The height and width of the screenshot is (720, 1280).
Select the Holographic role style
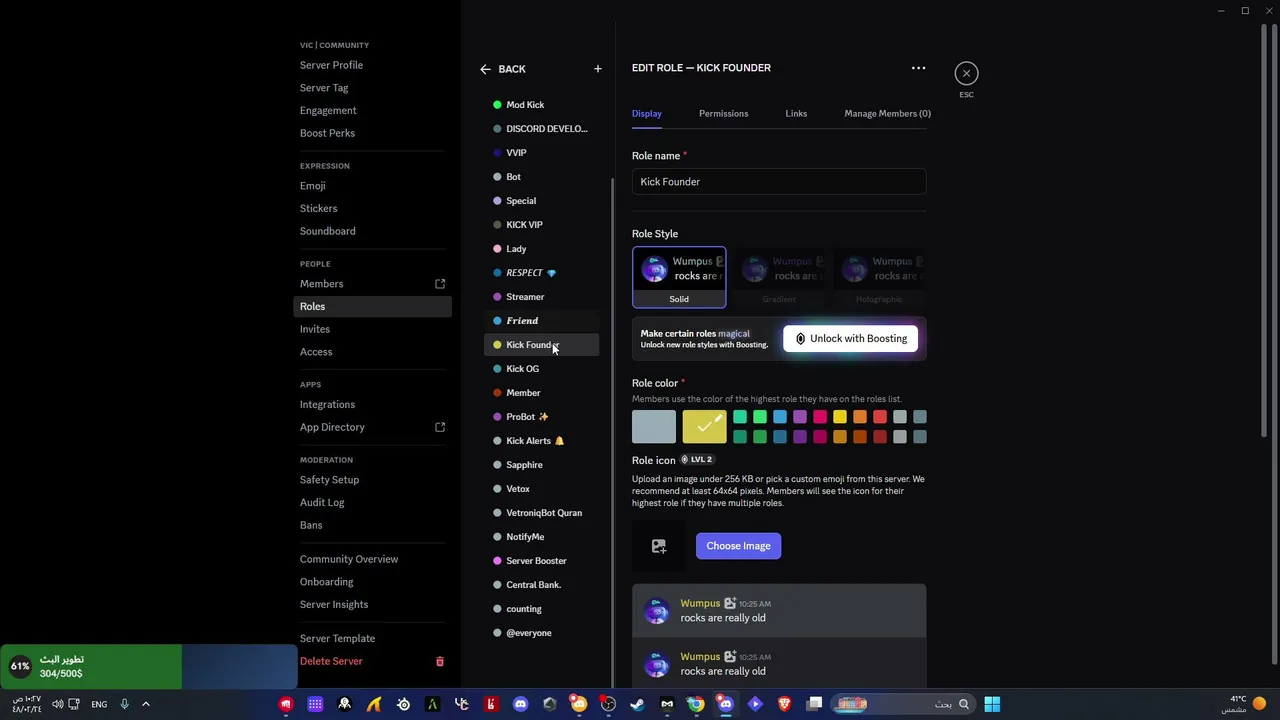point(879,277)
